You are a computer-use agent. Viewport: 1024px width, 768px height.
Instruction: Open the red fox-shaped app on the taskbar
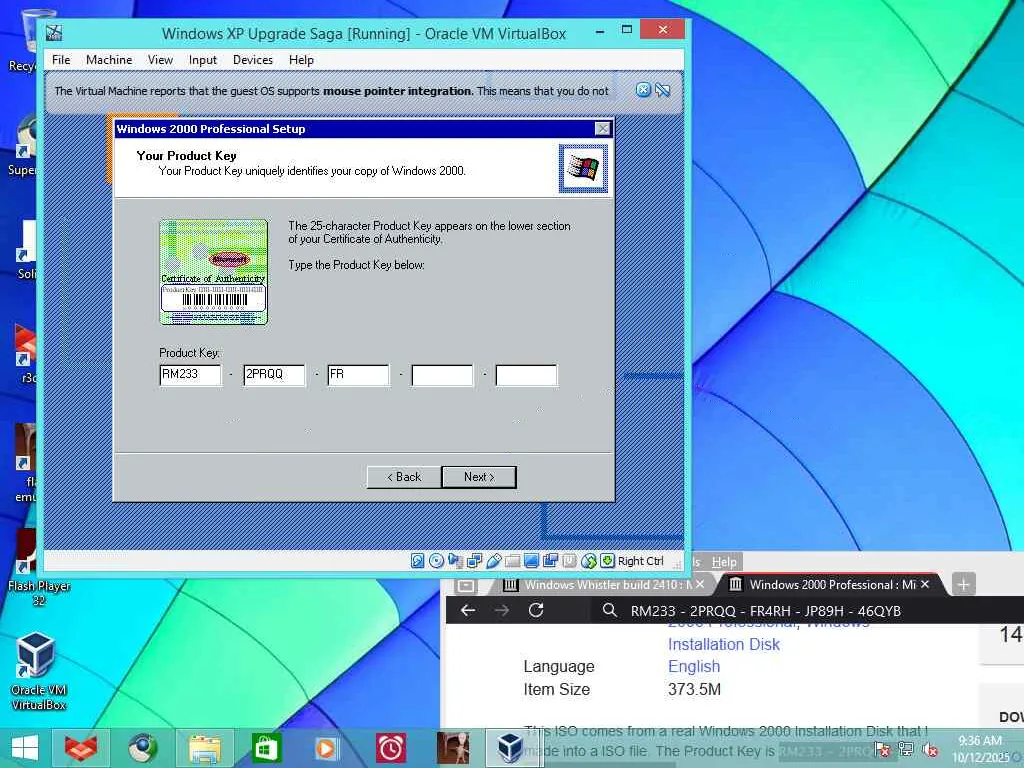pos(81,748)
